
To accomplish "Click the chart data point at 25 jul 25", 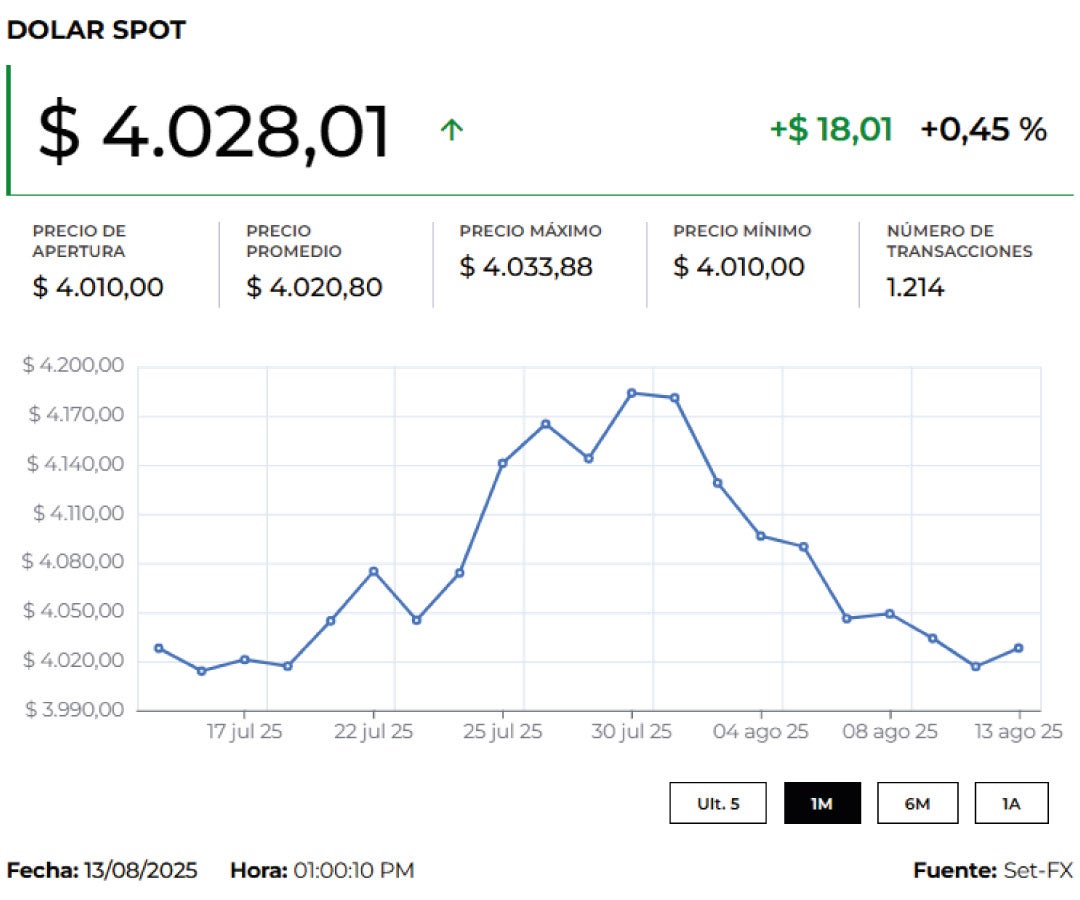I will click(503, 463).
